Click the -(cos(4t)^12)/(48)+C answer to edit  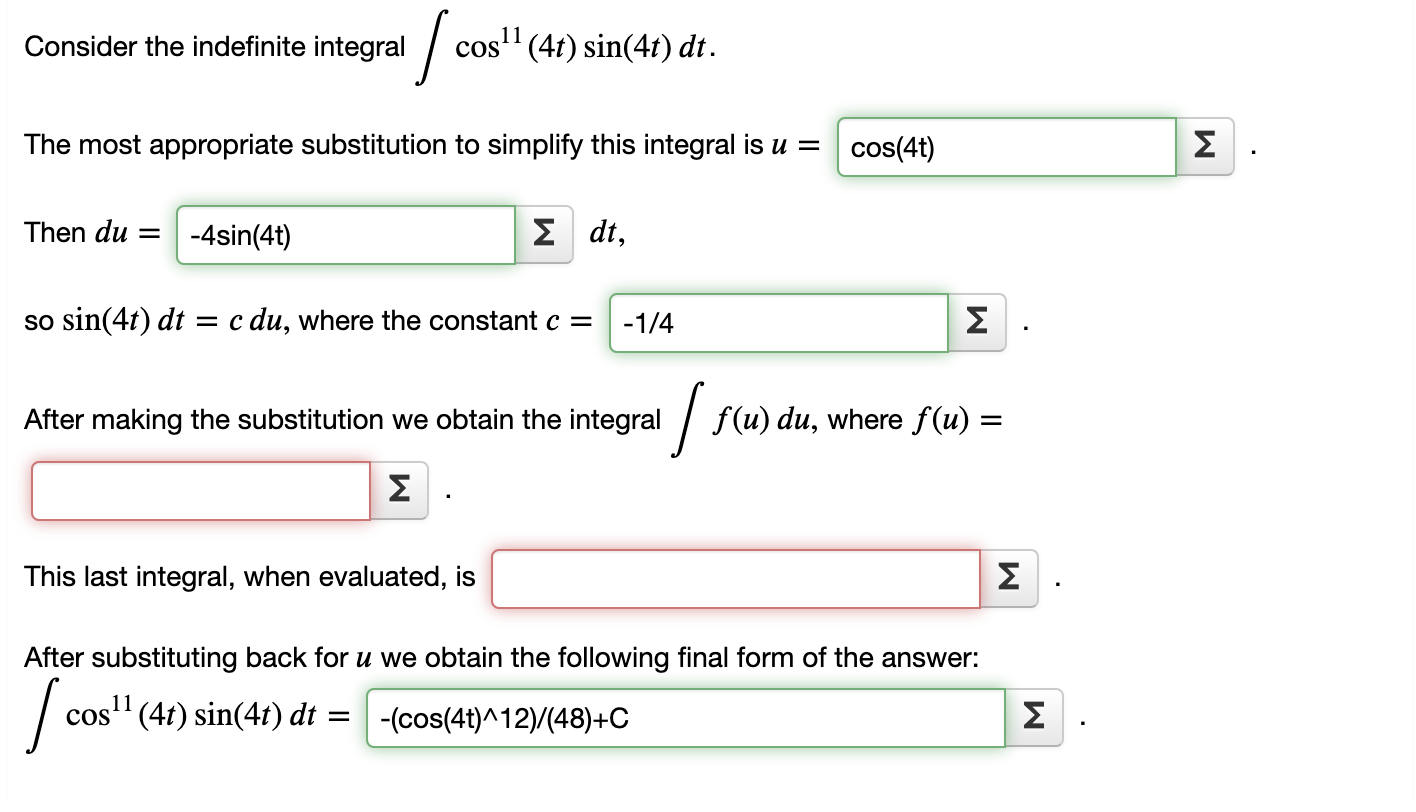pos(685,717)
